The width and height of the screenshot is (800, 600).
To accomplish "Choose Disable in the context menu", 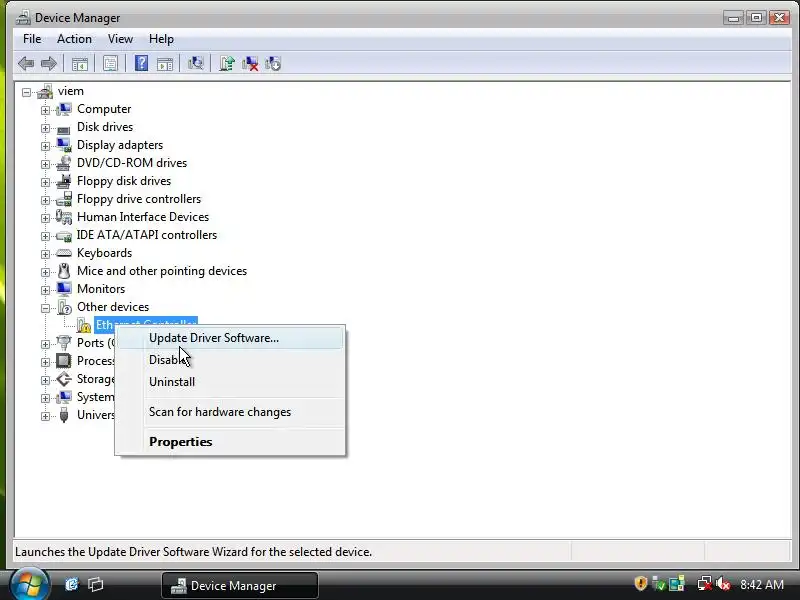I will pyautogui.click(x=230, y=360).
